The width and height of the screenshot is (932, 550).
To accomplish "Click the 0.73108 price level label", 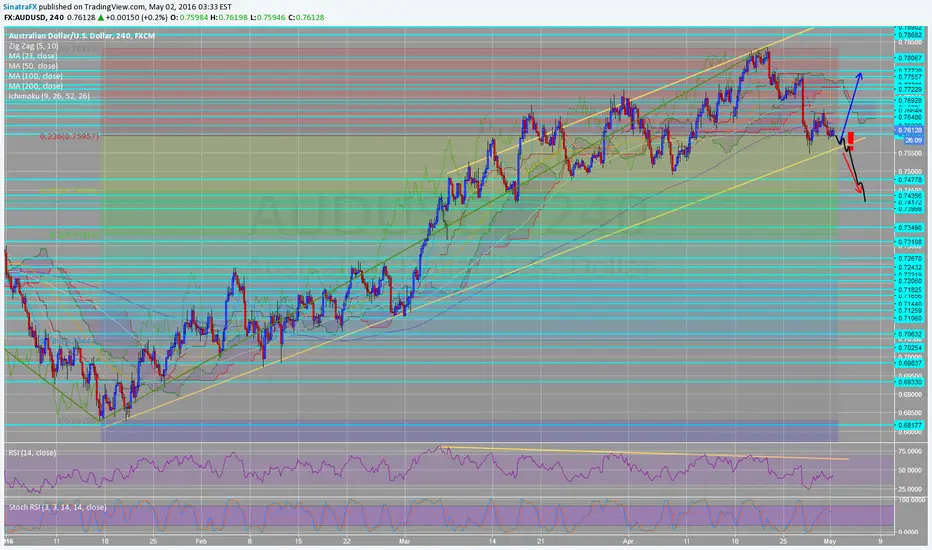I will tap(909, 242).
